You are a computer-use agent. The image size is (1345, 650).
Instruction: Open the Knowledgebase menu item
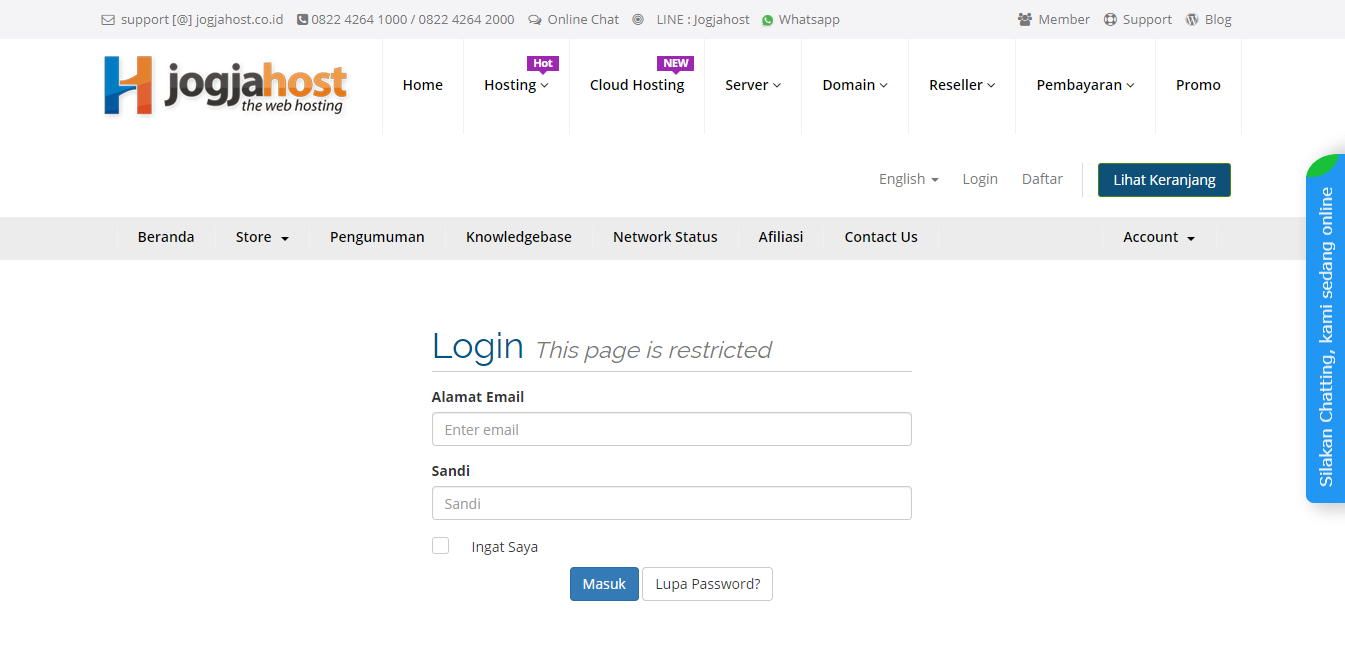[518, 238]
